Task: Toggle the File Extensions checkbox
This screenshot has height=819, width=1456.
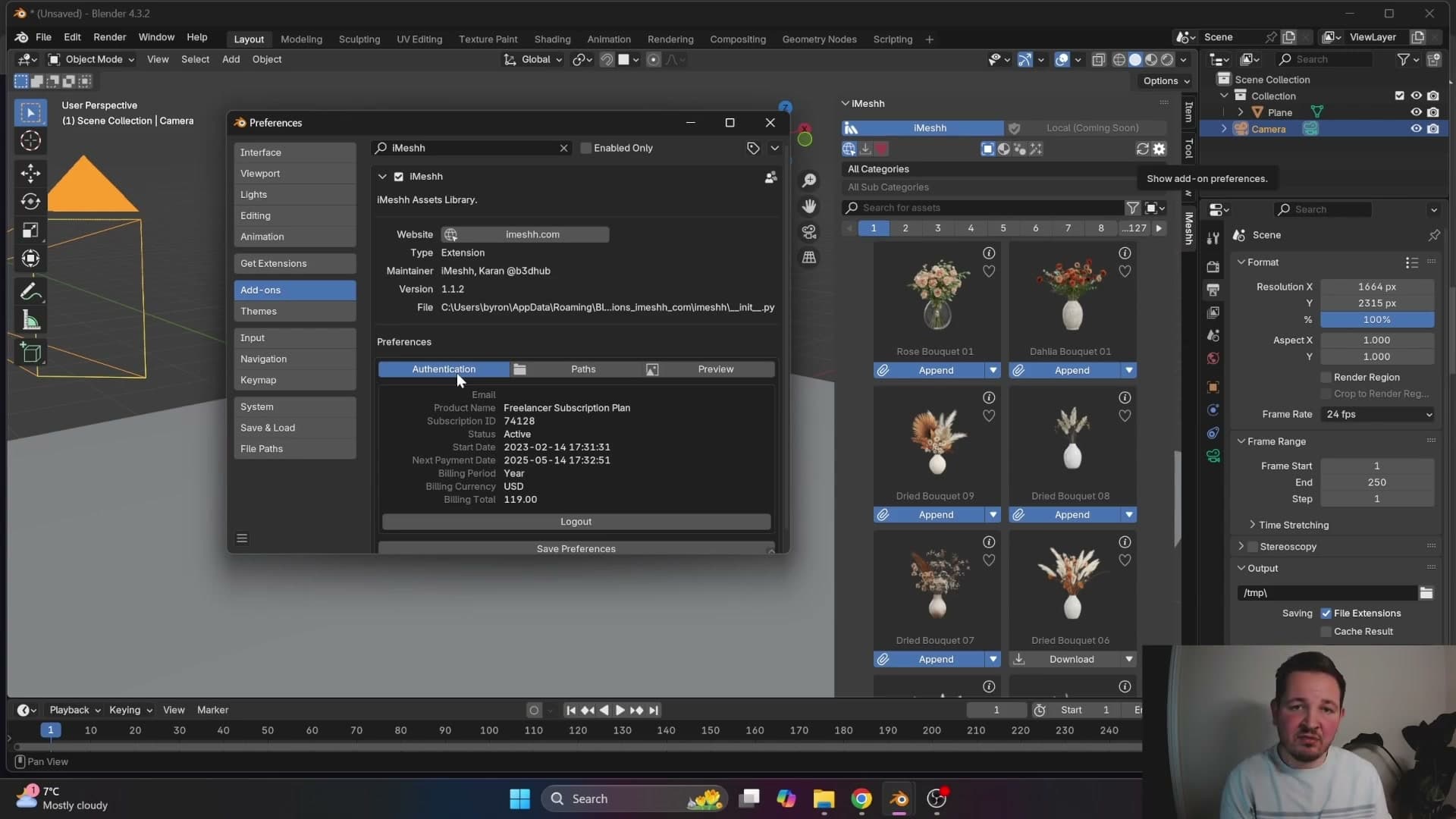Action: click(1326, 613)
